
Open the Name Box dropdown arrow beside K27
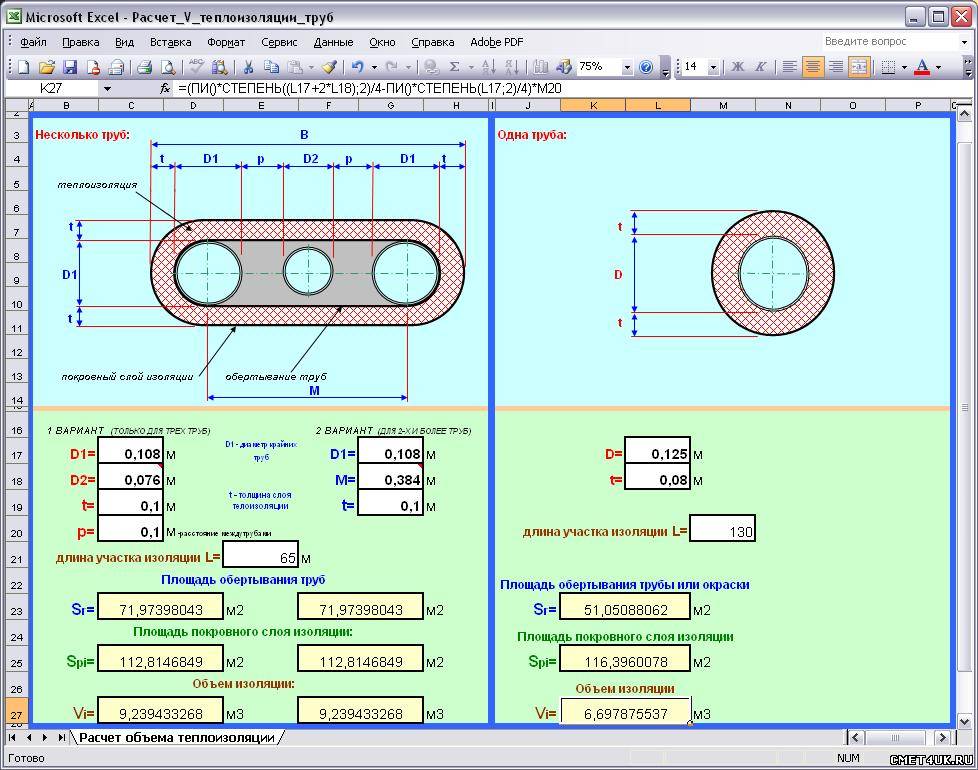107,88
